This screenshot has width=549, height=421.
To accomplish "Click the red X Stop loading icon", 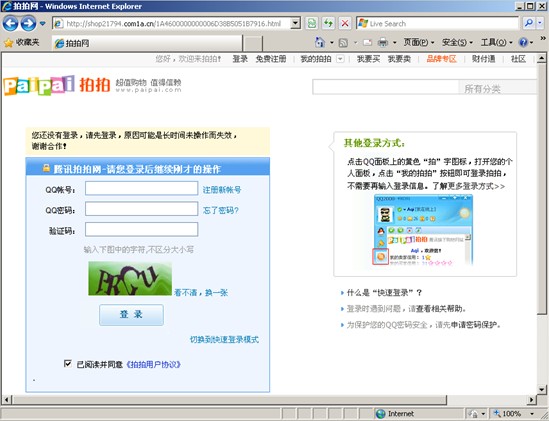I will (345, 23).
